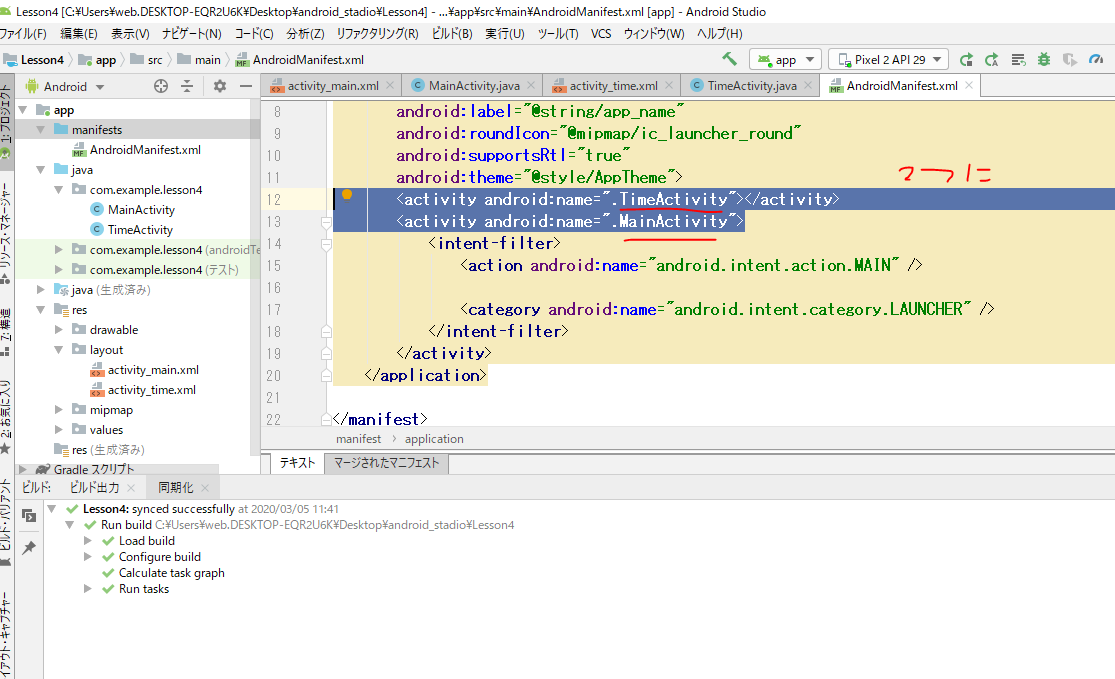Open the ビルド(B) menu
Image resolution: width=1115 pixels, height=679 pixels.
pyautogui.click(x=452, y=33)
